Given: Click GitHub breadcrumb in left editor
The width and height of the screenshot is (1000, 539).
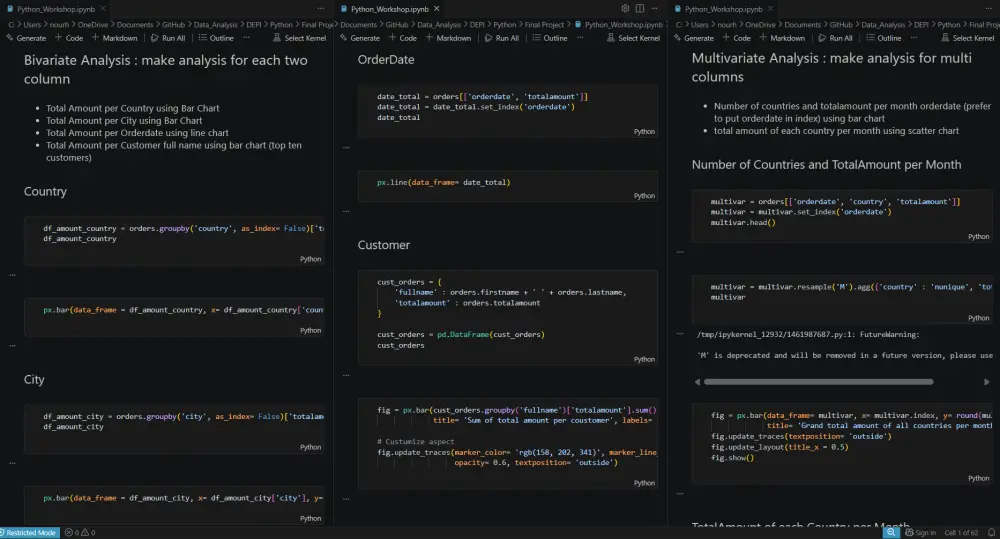Looking at the screenshot, I should click(173, 25).
